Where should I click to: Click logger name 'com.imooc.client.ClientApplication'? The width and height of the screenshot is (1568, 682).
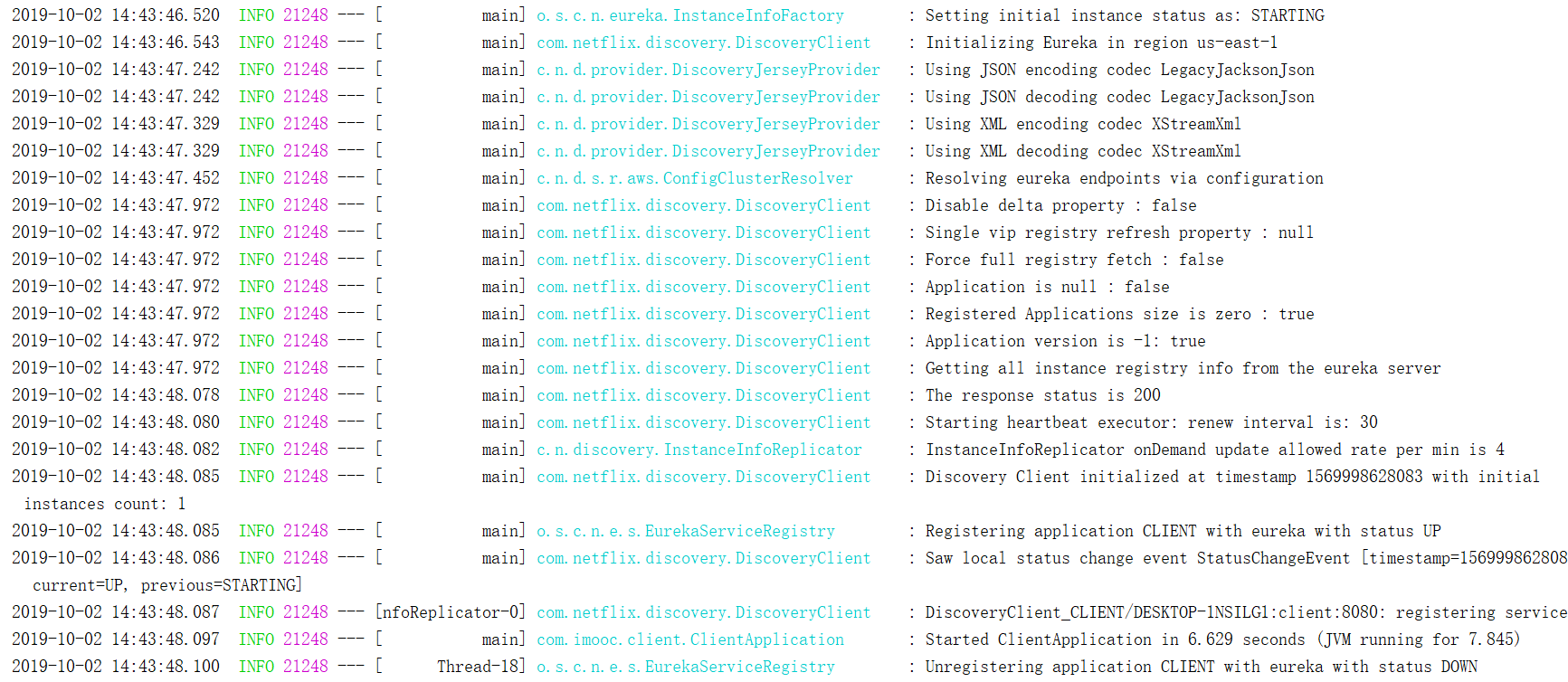[x=690, y=639]
